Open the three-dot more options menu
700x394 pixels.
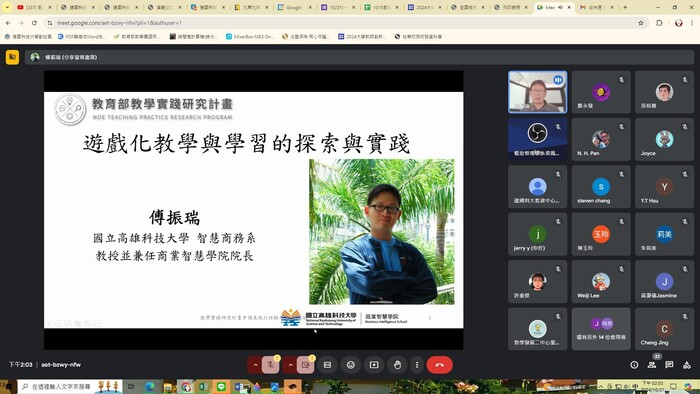(417, 365)
